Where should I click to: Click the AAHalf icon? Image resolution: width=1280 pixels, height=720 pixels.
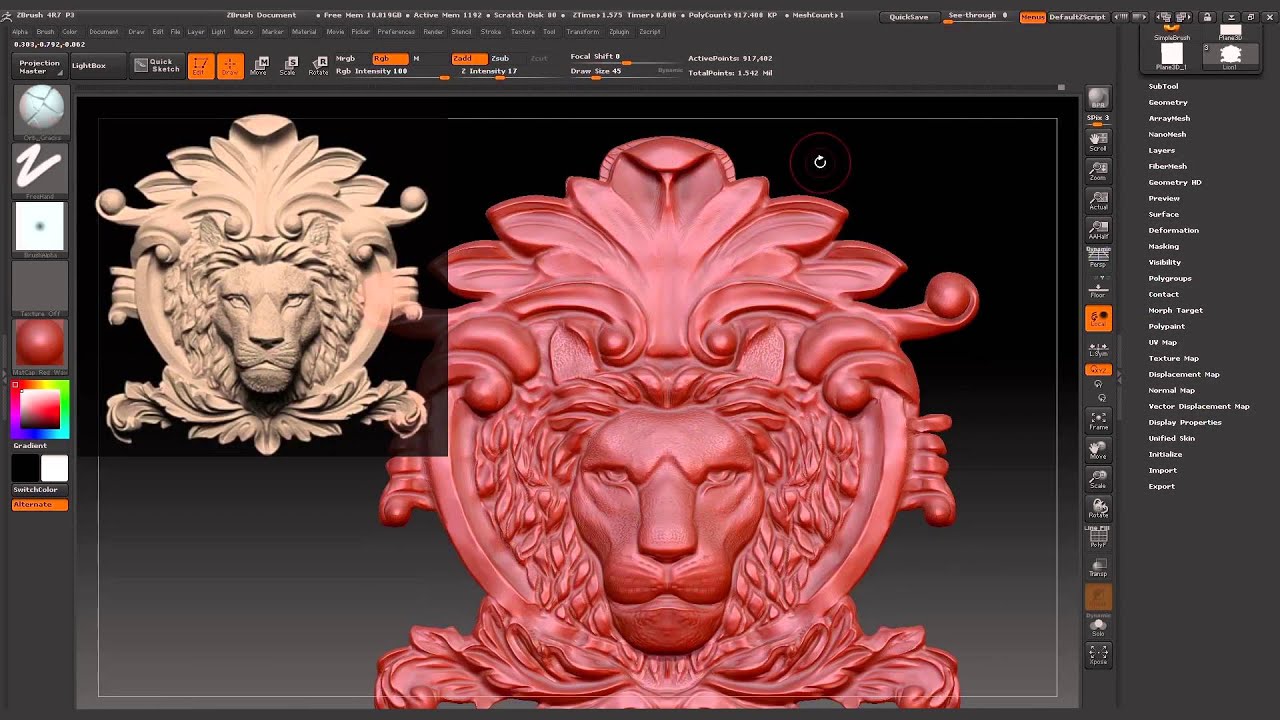pyautogui.click(x=1098, y=231)
